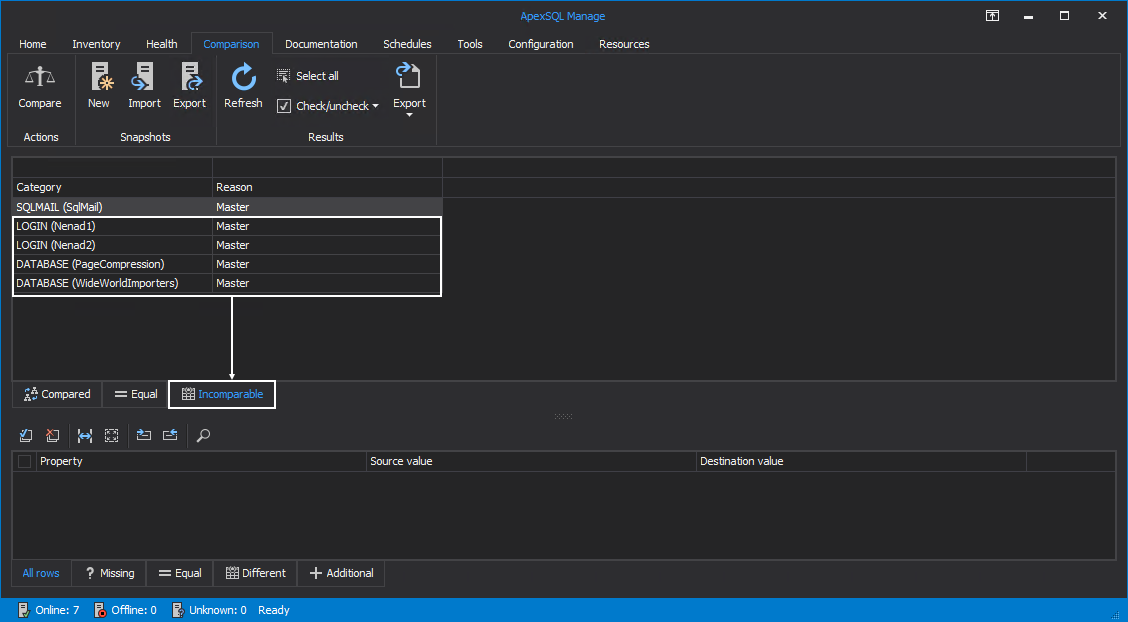
Task: Click the right-arrow panel icon
Action: point(144,435)
